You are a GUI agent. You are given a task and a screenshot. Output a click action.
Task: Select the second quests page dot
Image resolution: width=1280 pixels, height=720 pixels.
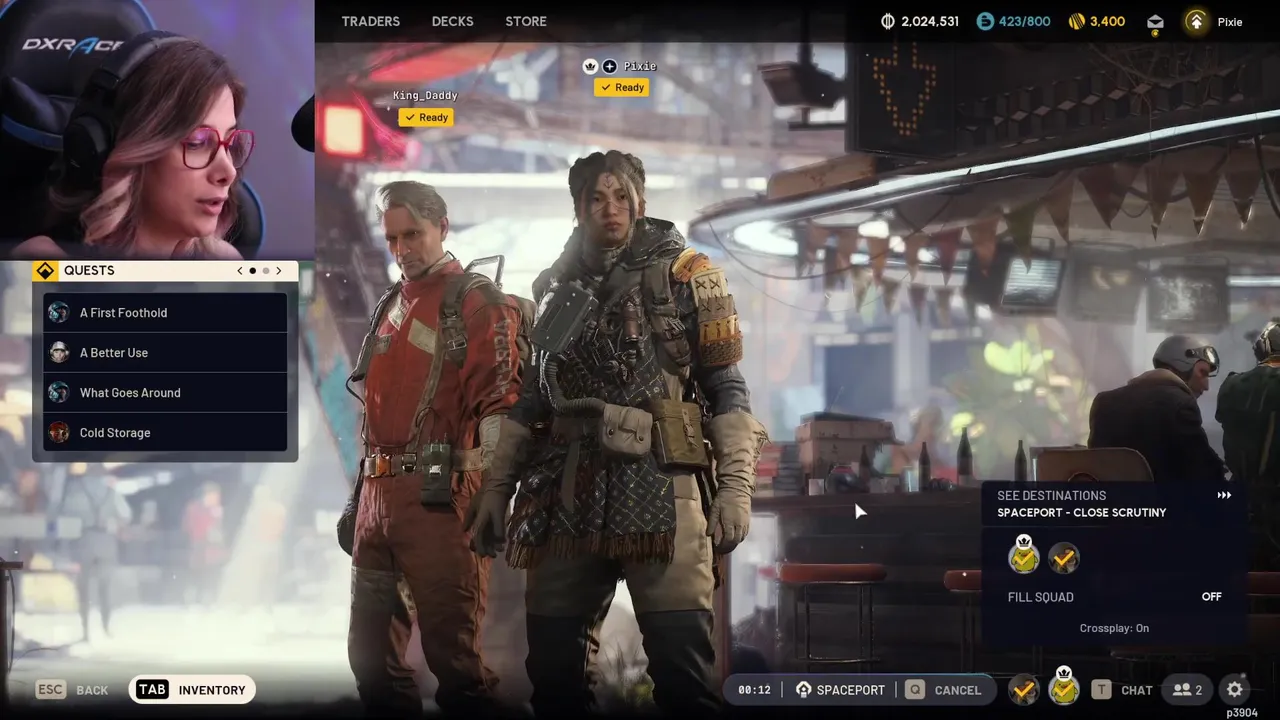click(x=265, y=270)
